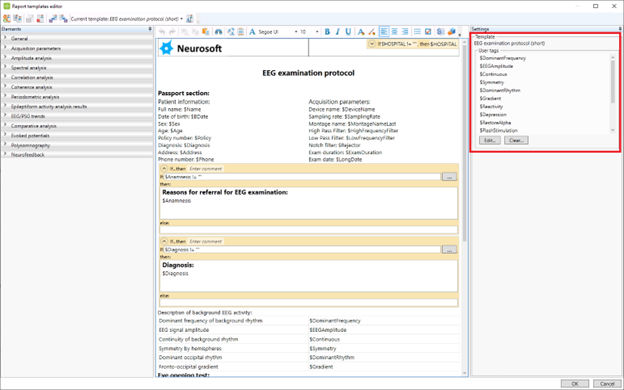Click the copy template icon in top toolbar
624x390 pixels.
click(18, 19)
